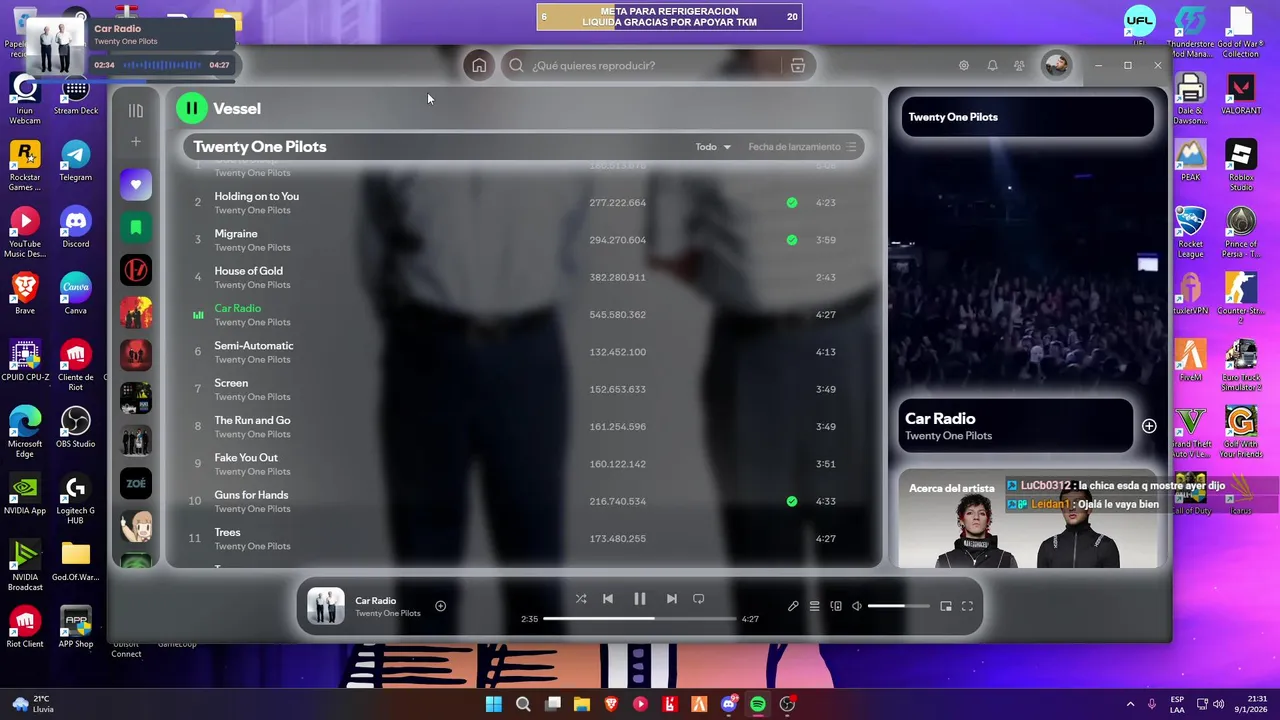Collapse the library sidebar icon
The height and width of the screenshot is (720, 1280).
[x=136, y=111]
